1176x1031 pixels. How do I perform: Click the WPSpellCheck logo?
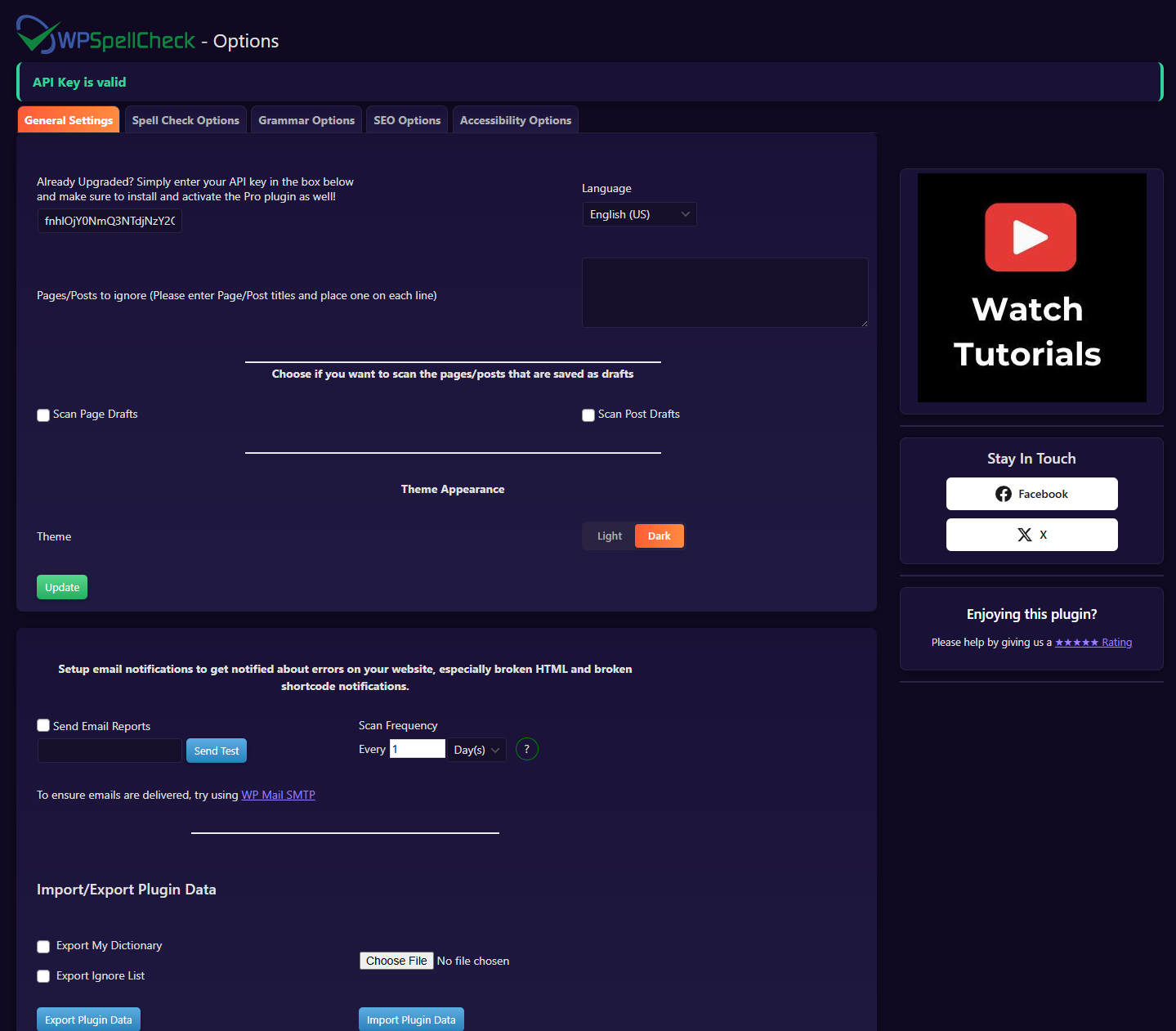[106, 36]
